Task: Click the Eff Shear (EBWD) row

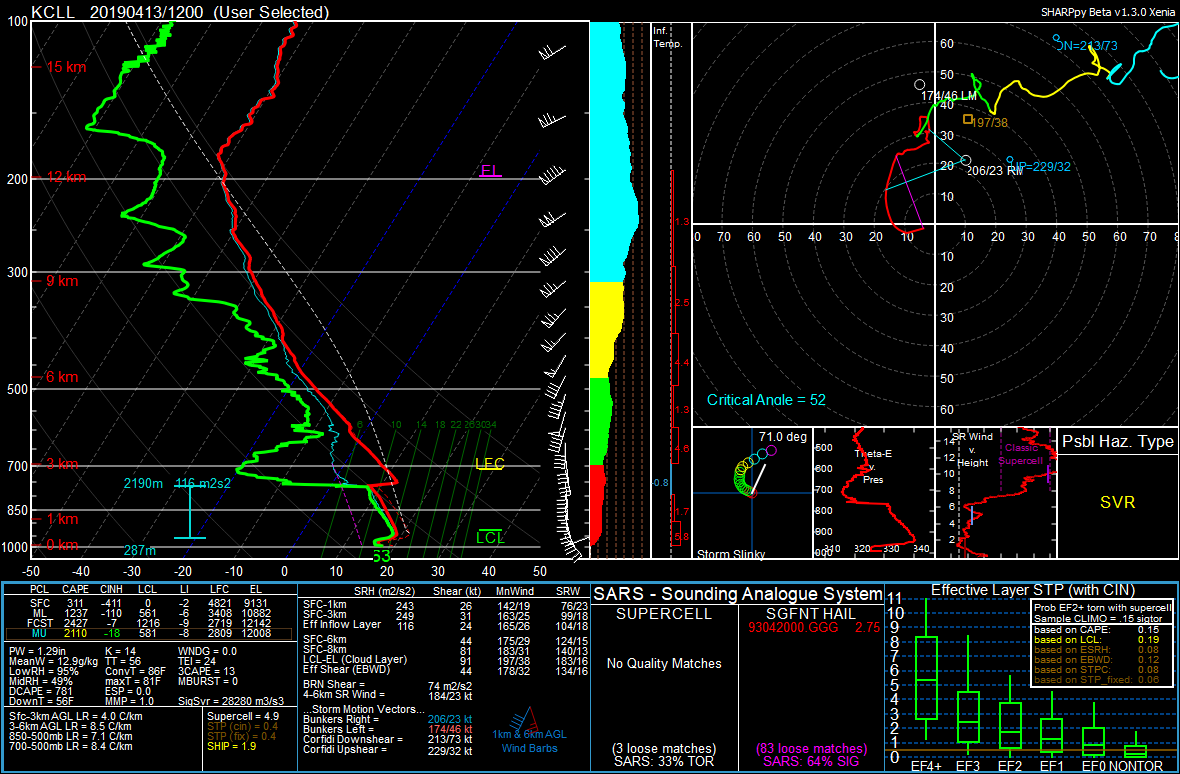Action: tap(443, 669)
